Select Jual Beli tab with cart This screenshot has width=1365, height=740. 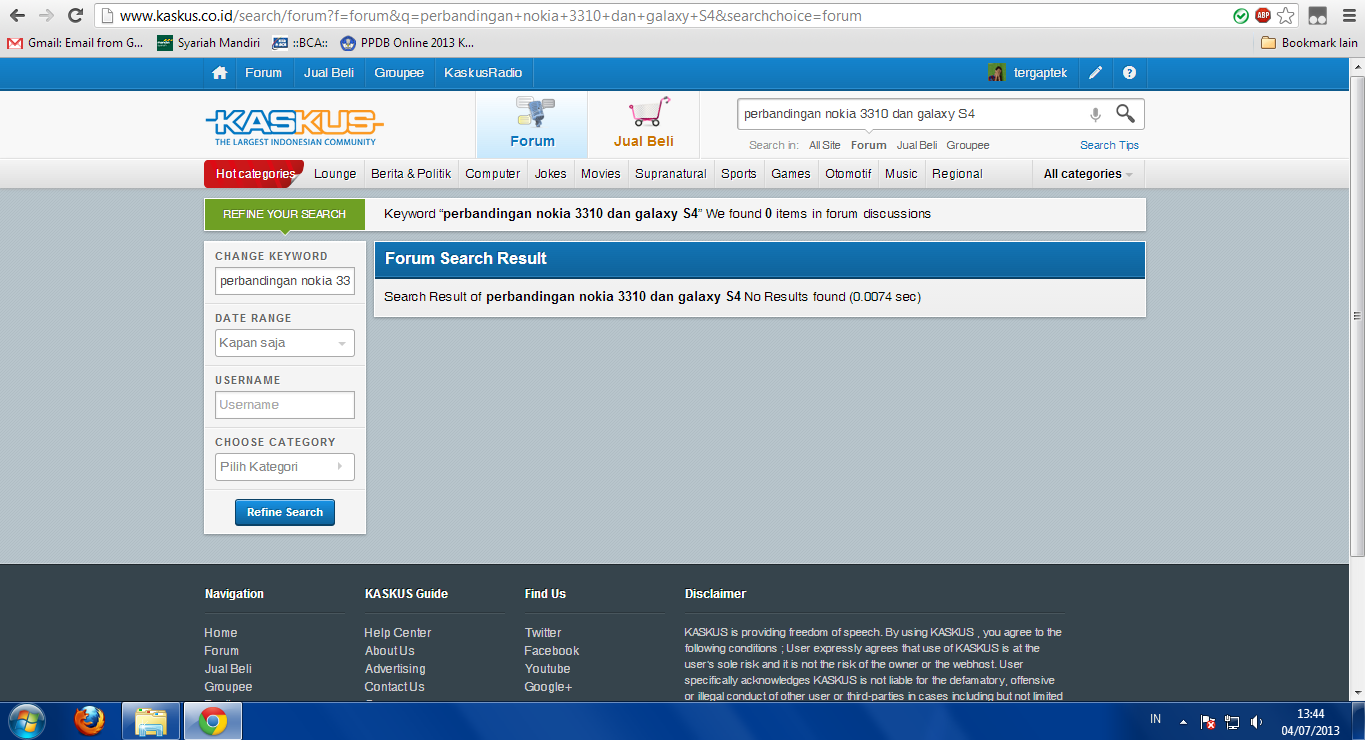click(x=644, y=124)
